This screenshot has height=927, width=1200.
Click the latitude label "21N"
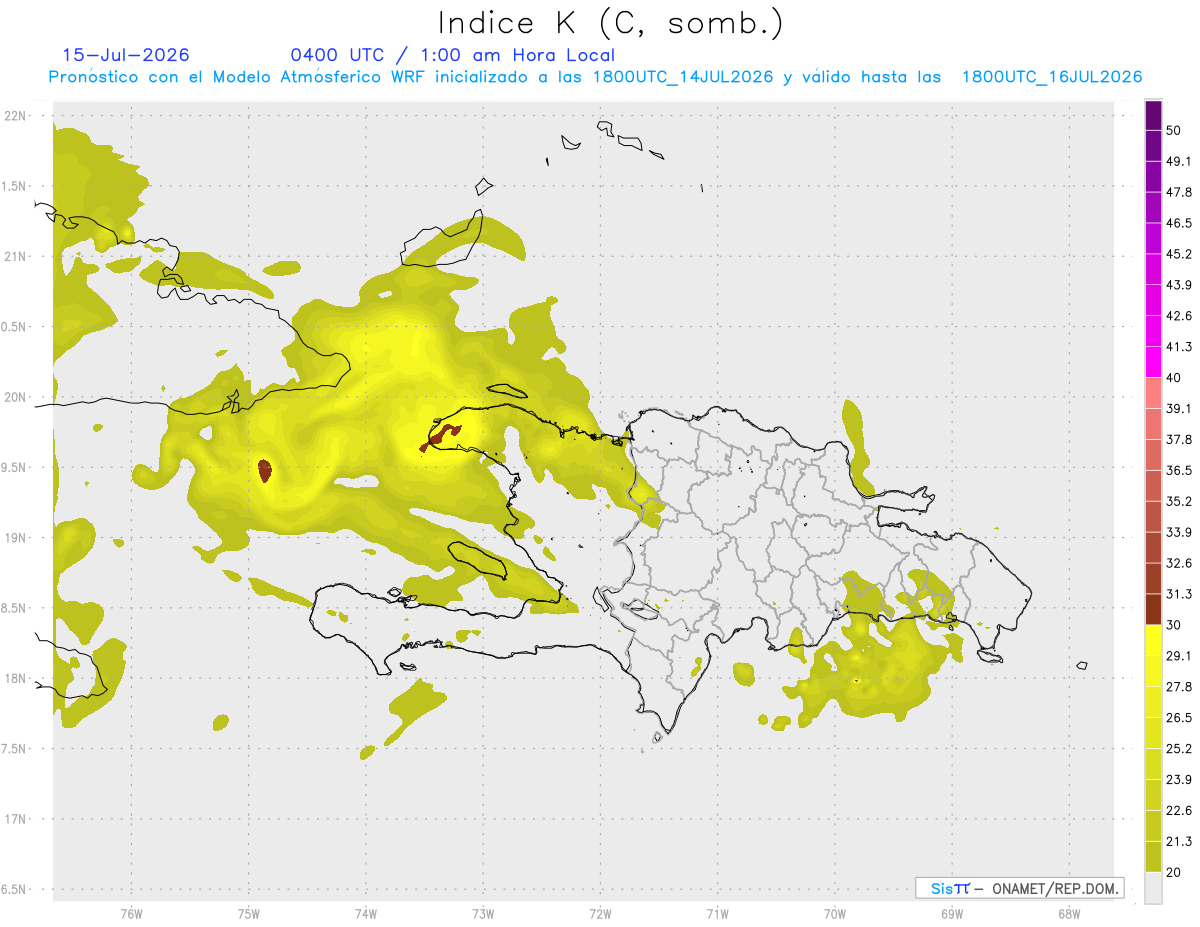17,256
